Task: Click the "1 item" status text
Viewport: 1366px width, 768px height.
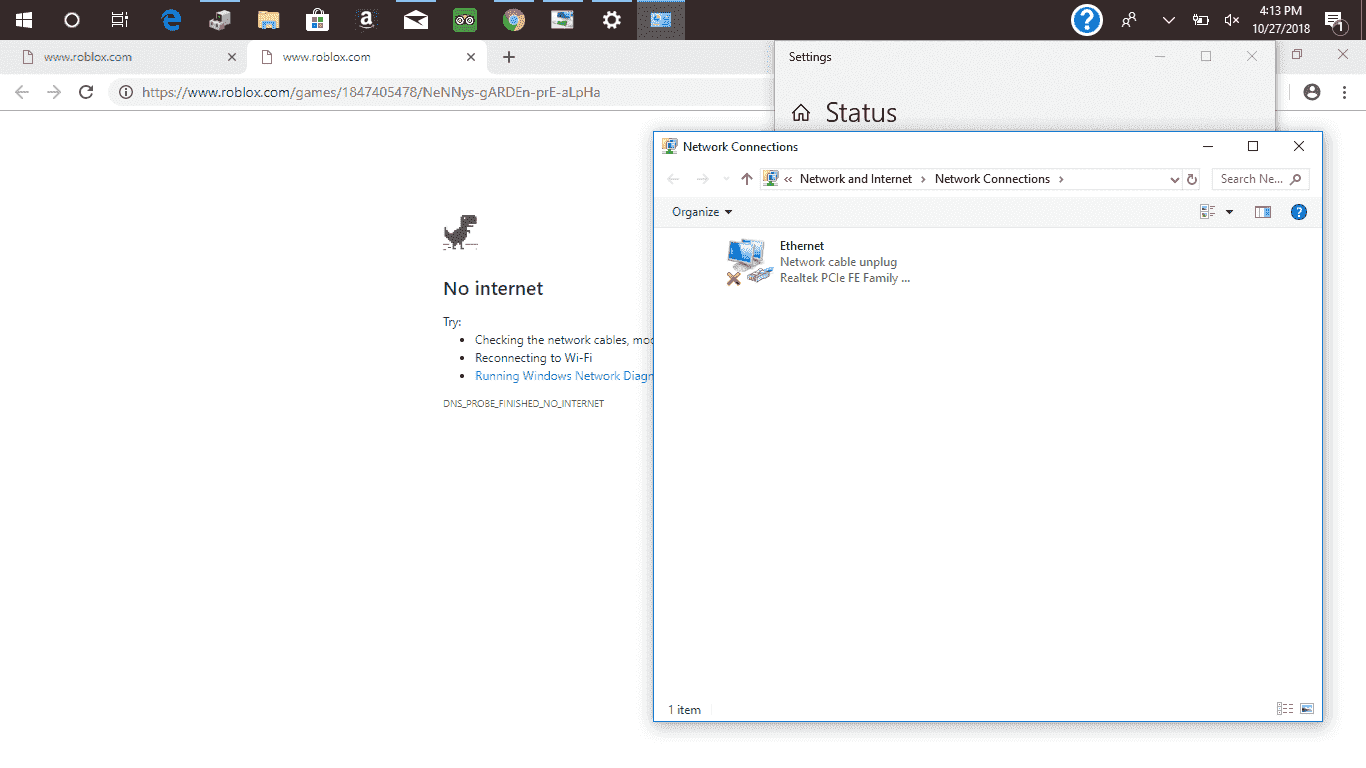Action: pos(684,710)
